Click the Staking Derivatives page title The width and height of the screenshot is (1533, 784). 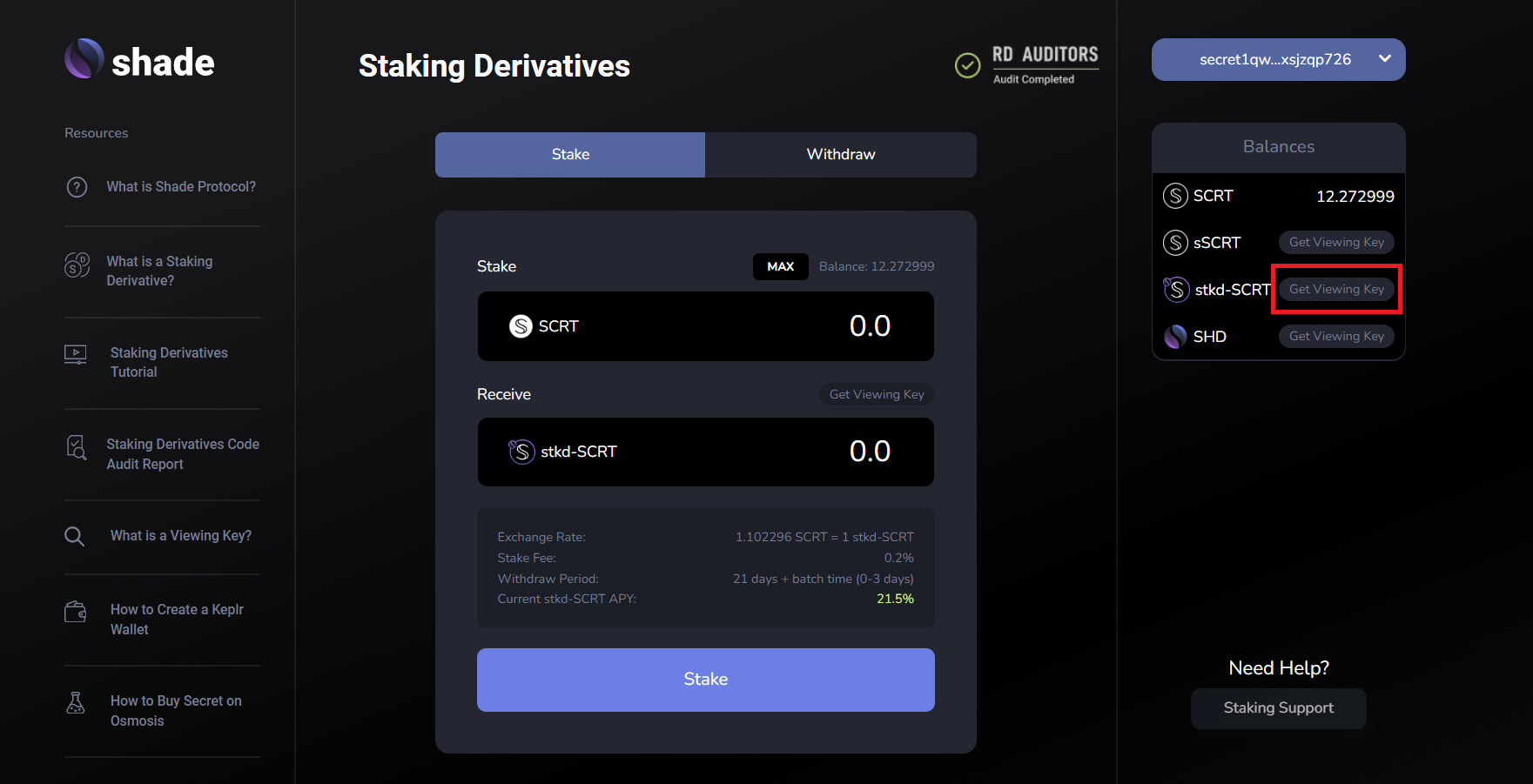[x=494, y=66]
